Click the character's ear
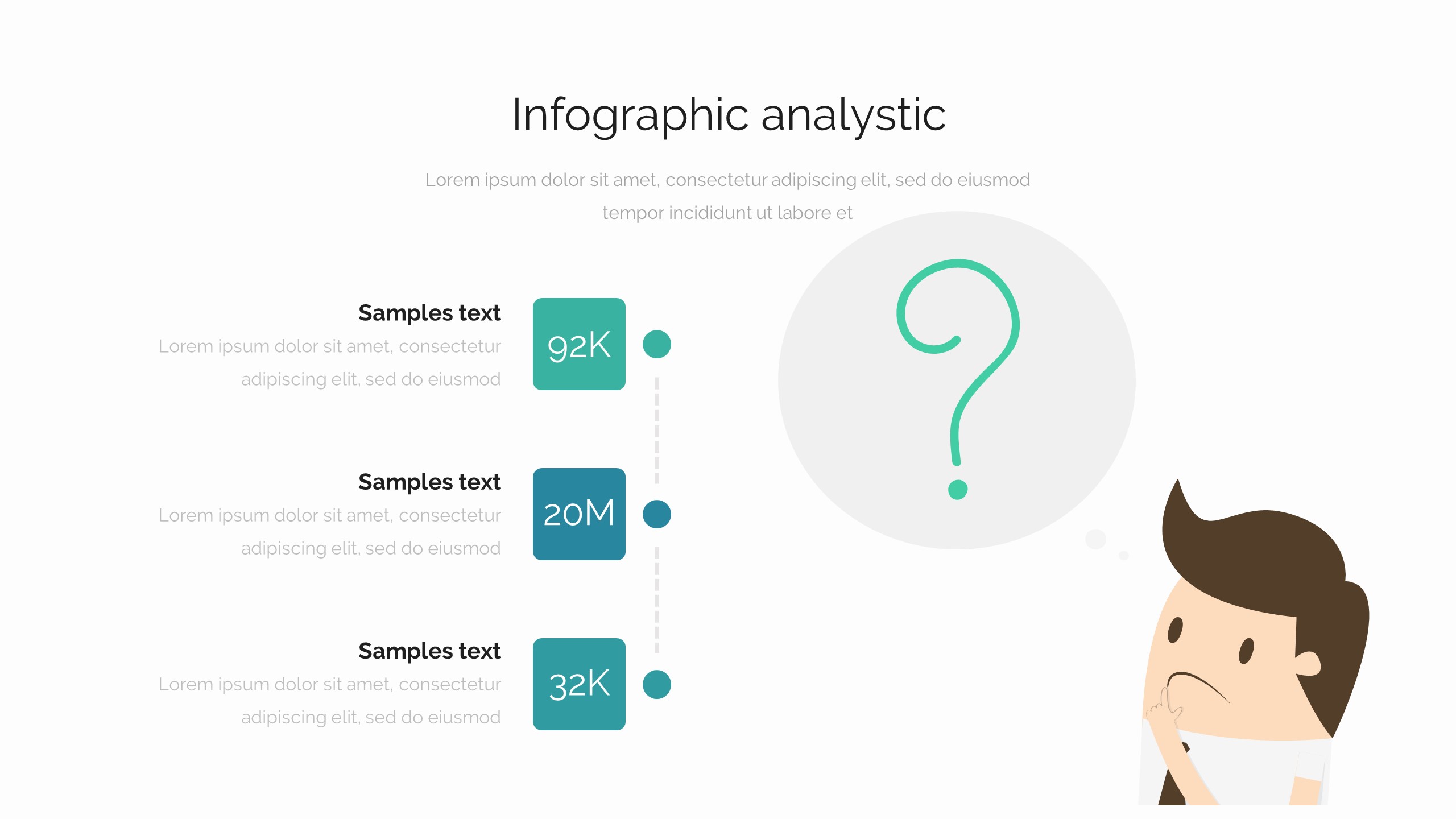 click(1307, 663)
